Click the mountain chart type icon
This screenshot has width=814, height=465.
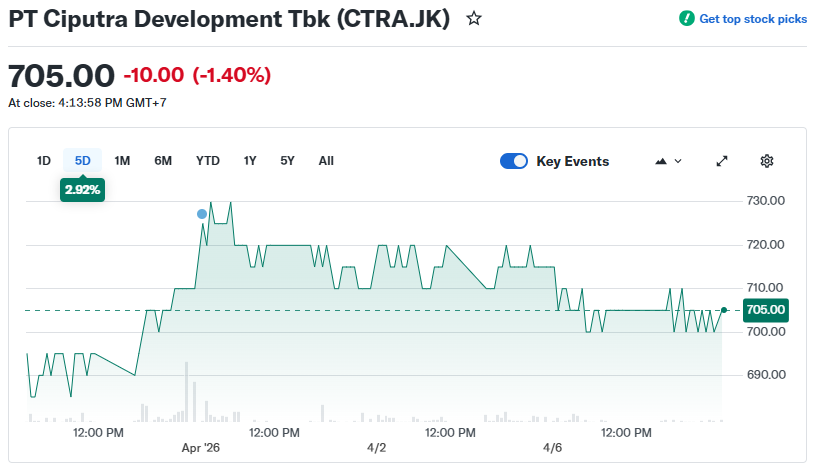point(661,161)
